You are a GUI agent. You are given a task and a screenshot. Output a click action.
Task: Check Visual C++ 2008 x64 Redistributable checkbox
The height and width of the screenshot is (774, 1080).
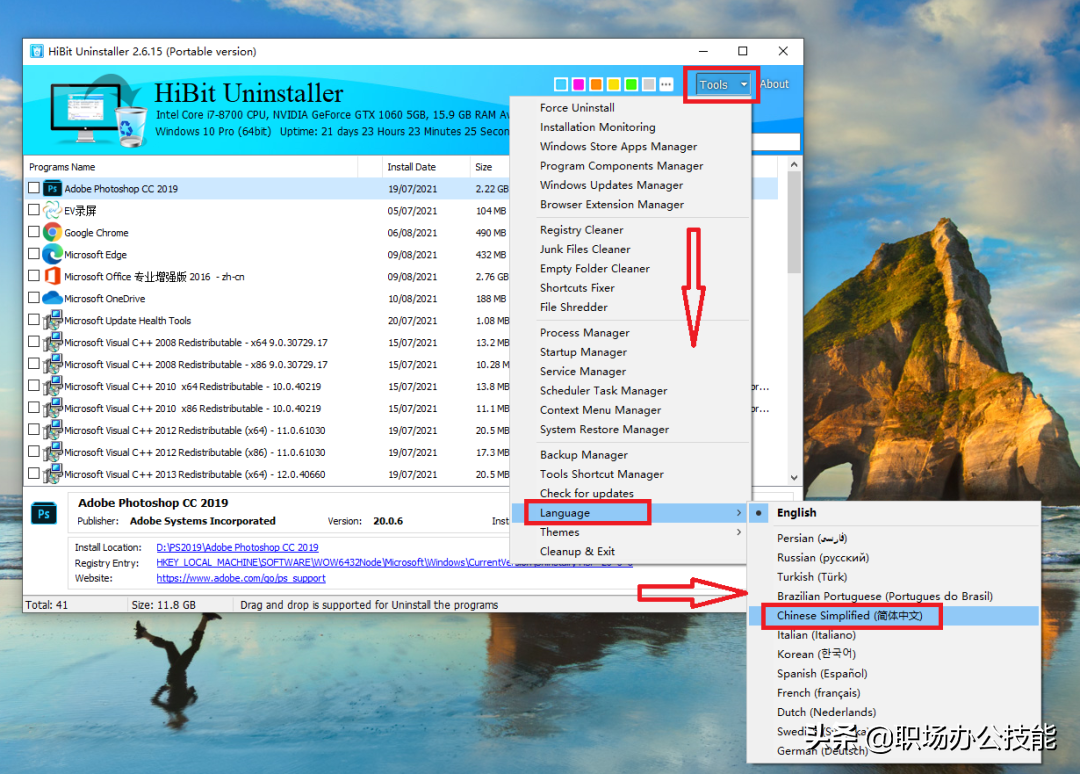coord(34,342)
